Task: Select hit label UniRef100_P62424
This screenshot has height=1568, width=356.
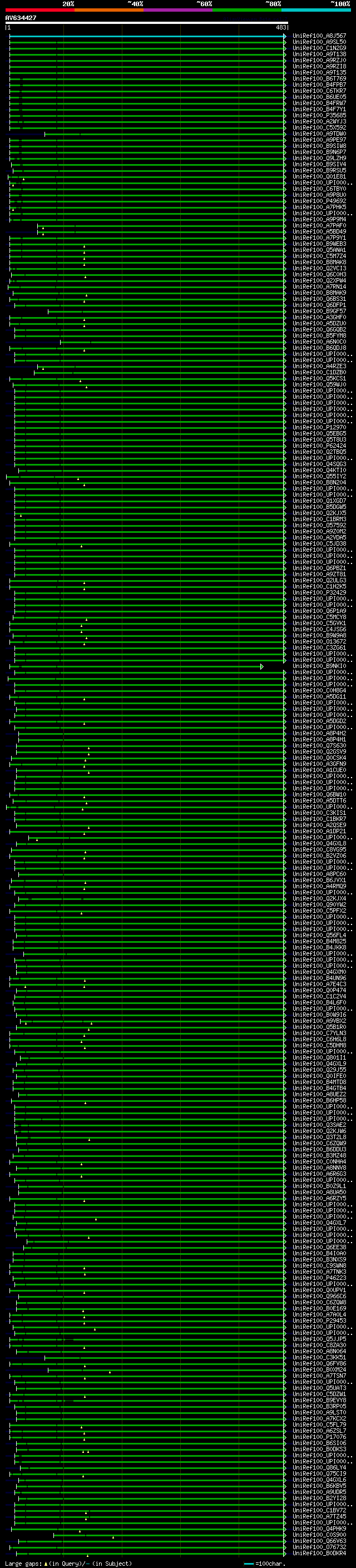Action: coord(319,446)
